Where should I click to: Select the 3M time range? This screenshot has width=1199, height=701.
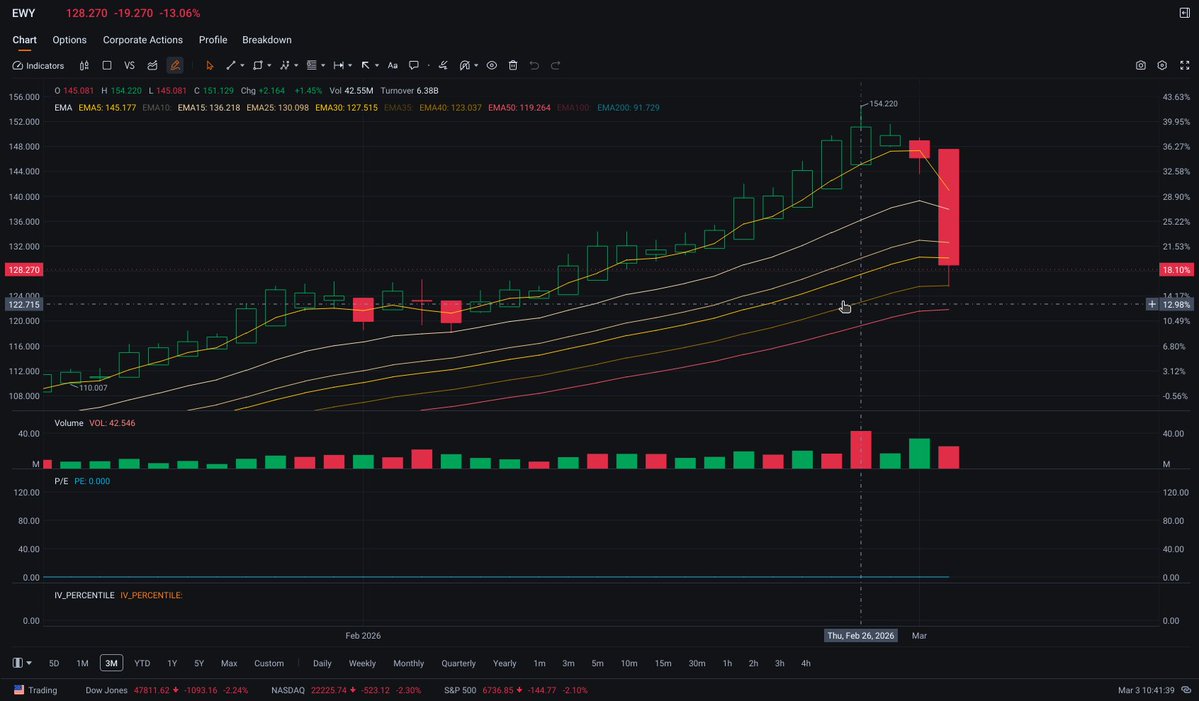coord(112,664)
